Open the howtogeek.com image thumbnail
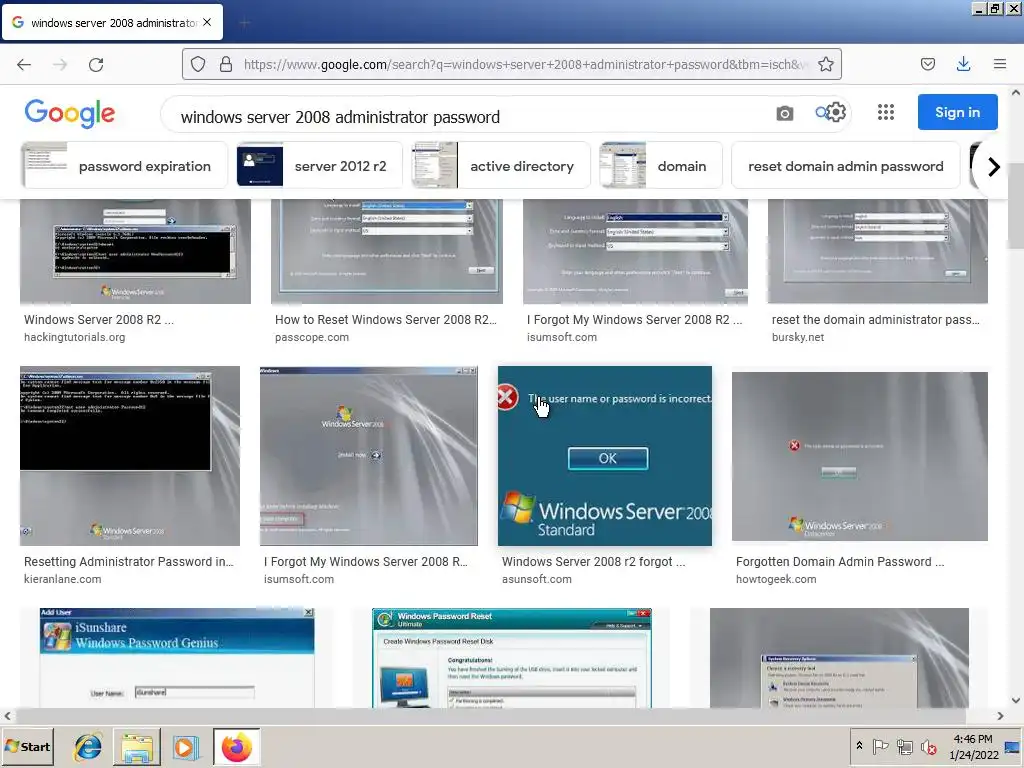 [859, 456]
